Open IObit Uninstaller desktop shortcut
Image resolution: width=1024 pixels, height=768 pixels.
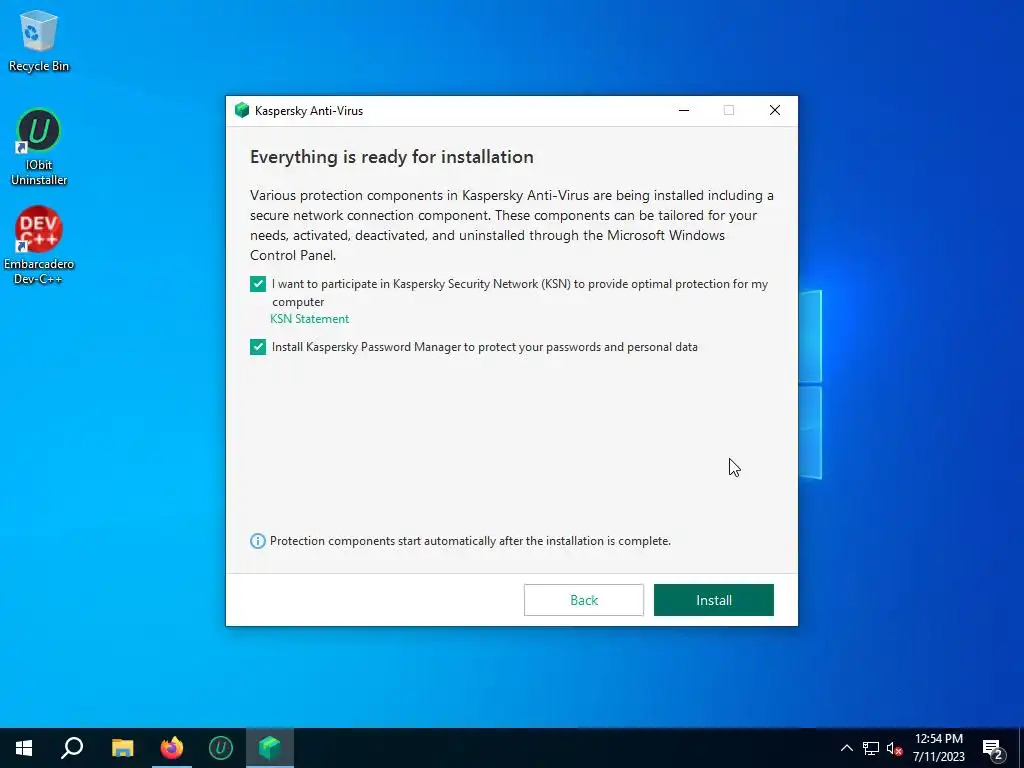point(39,147)
